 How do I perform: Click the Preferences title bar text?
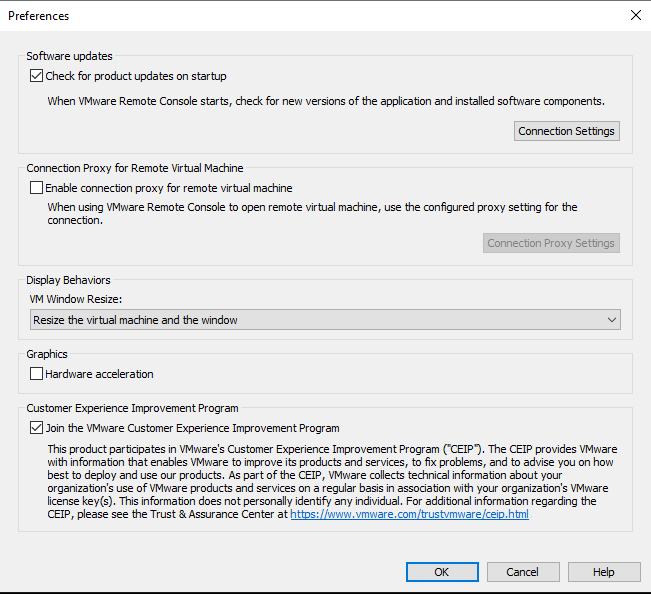coord(39,16)
